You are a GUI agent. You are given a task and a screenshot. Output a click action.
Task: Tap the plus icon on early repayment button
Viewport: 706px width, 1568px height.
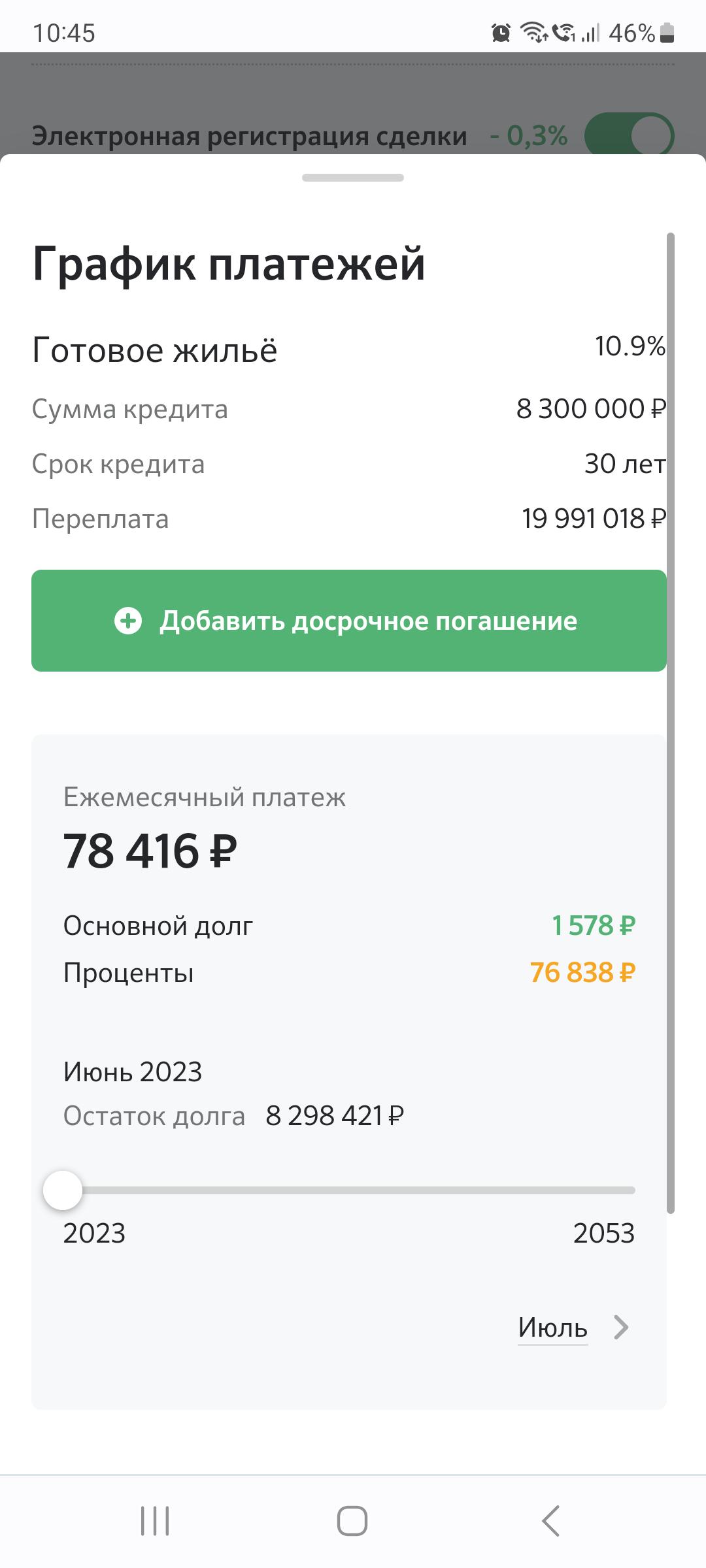pyautogui.click(x=128, y=621)
